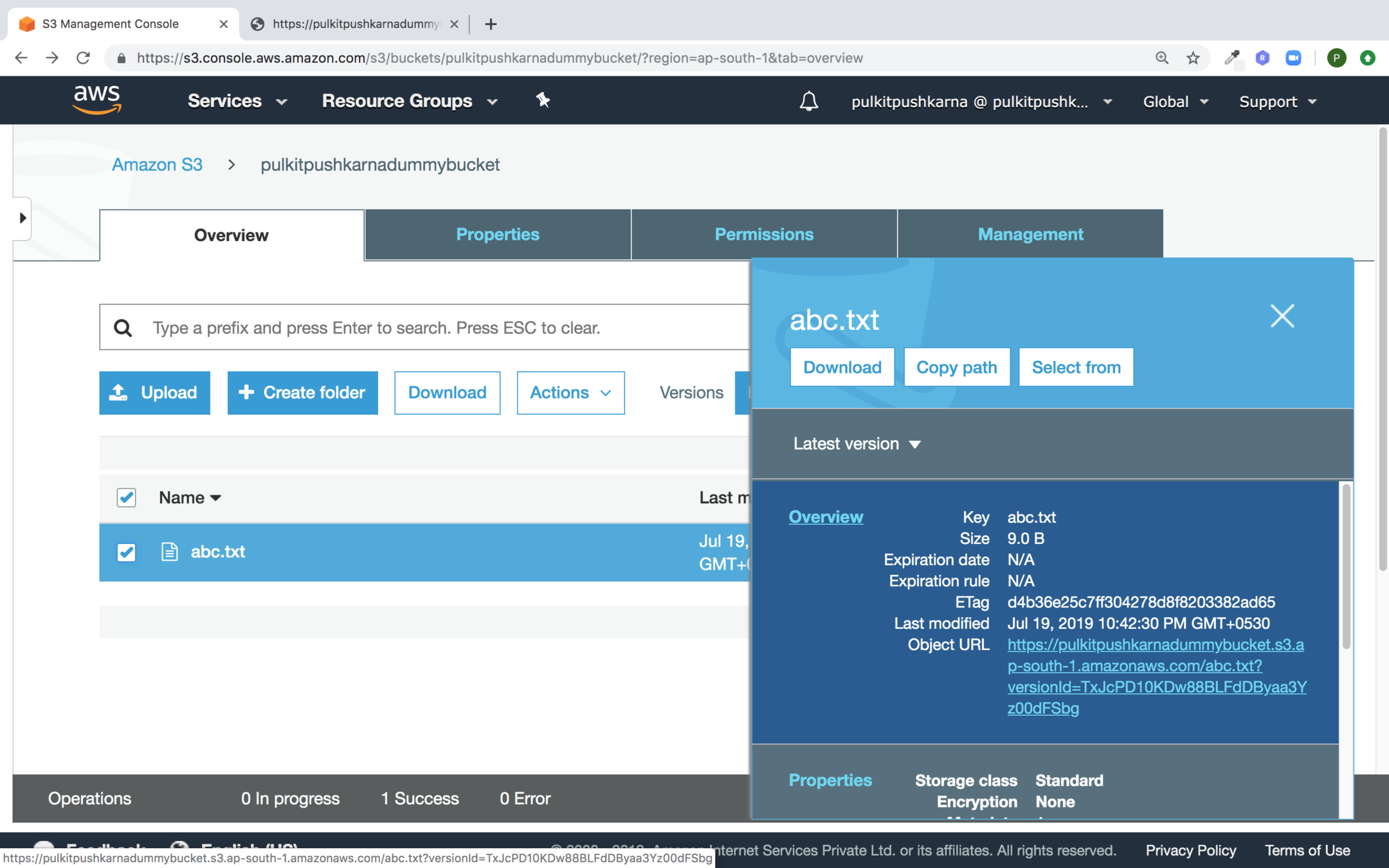The width and height of the screenshot is (1389, 868).
Task: Toggle the select-all checkbox in header
Action: (126, 498)
